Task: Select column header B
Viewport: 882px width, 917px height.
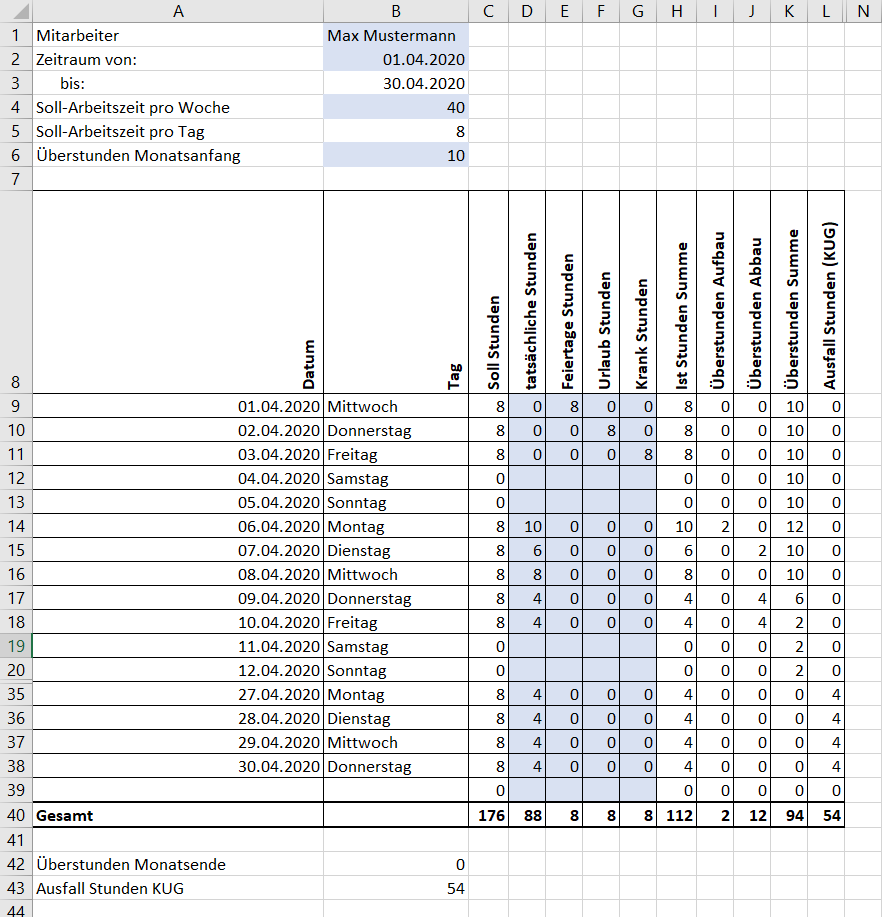Action: click(396, 11)
